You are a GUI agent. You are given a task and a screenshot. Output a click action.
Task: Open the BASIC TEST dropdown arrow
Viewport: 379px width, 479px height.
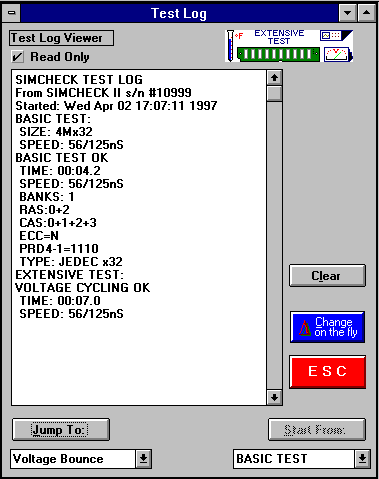click(x=362, y=459)
